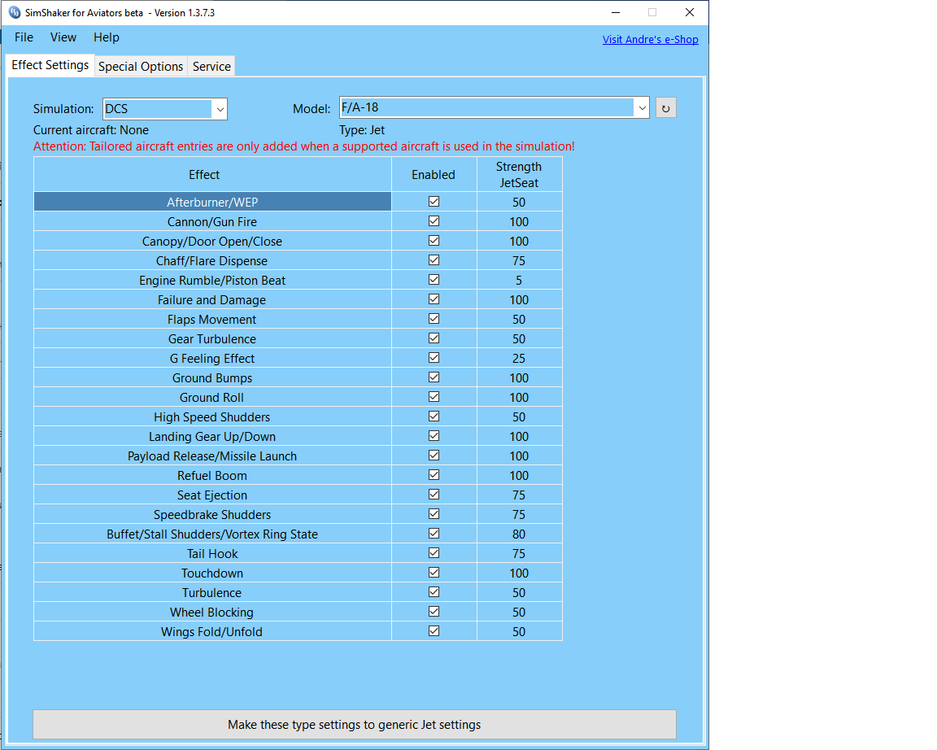Image resolution: width=937 pixels, height=750 pixels.
Task: Open the Help menu
Action: [106, 37]
